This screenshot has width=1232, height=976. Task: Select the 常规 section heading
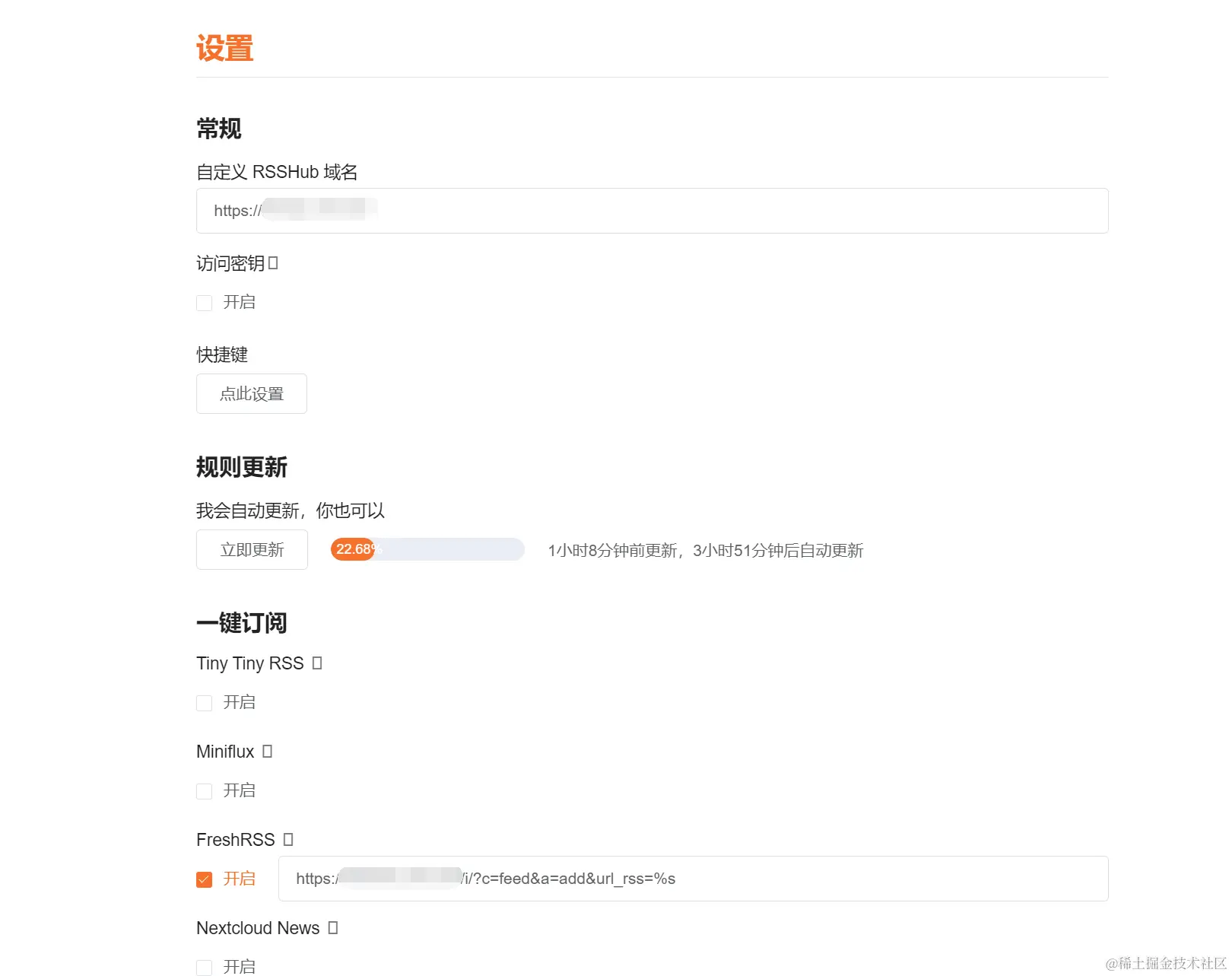click(x=219, y=129)
